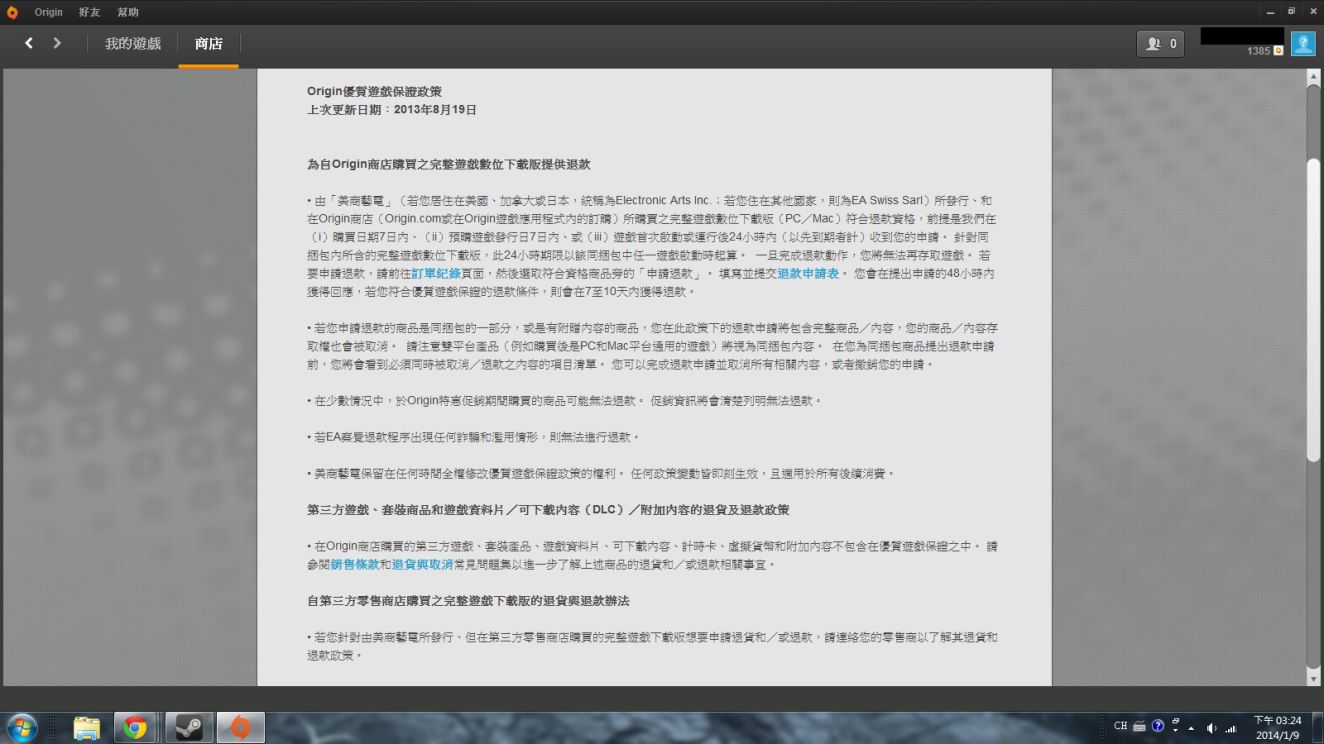The height and width of the screenshot is (744, 1324).
Task: Open the 訂單紀錄 link
Action: (x=436, y=273)
